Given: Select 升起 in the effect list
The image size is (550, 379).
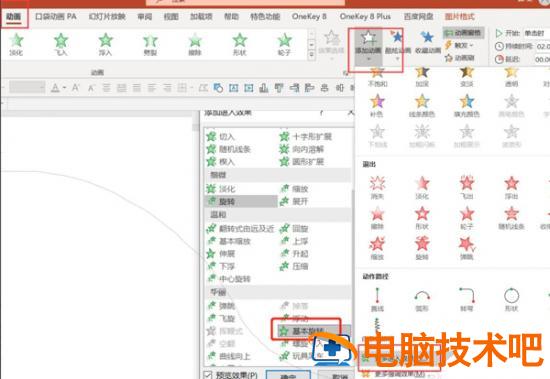Looking at the screenshot, I should (x=294, y=254).
